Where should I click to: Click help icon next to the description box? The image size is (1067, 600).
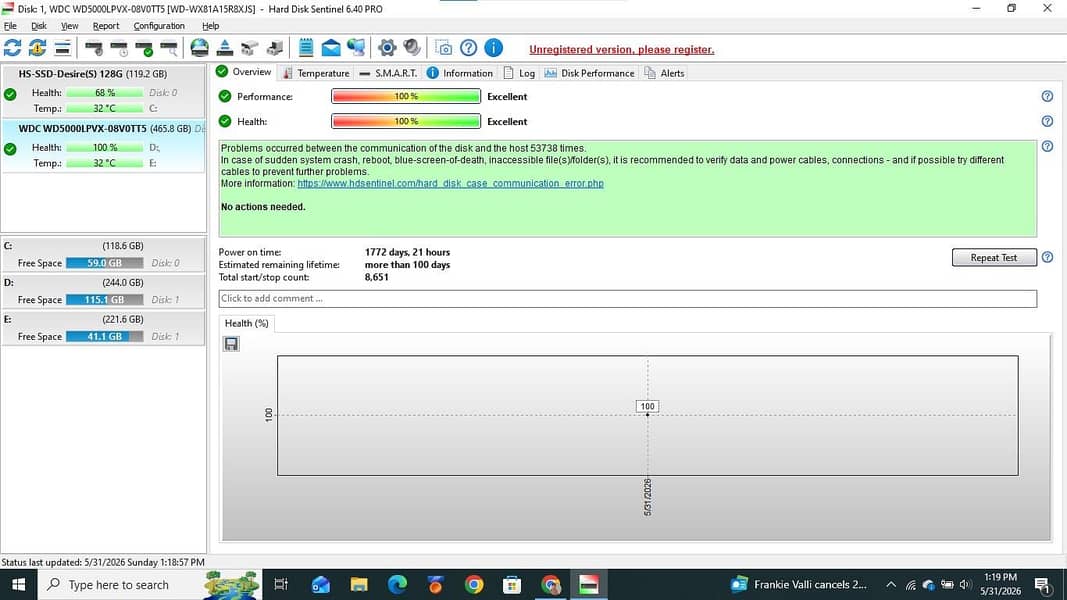[1047, 146]
